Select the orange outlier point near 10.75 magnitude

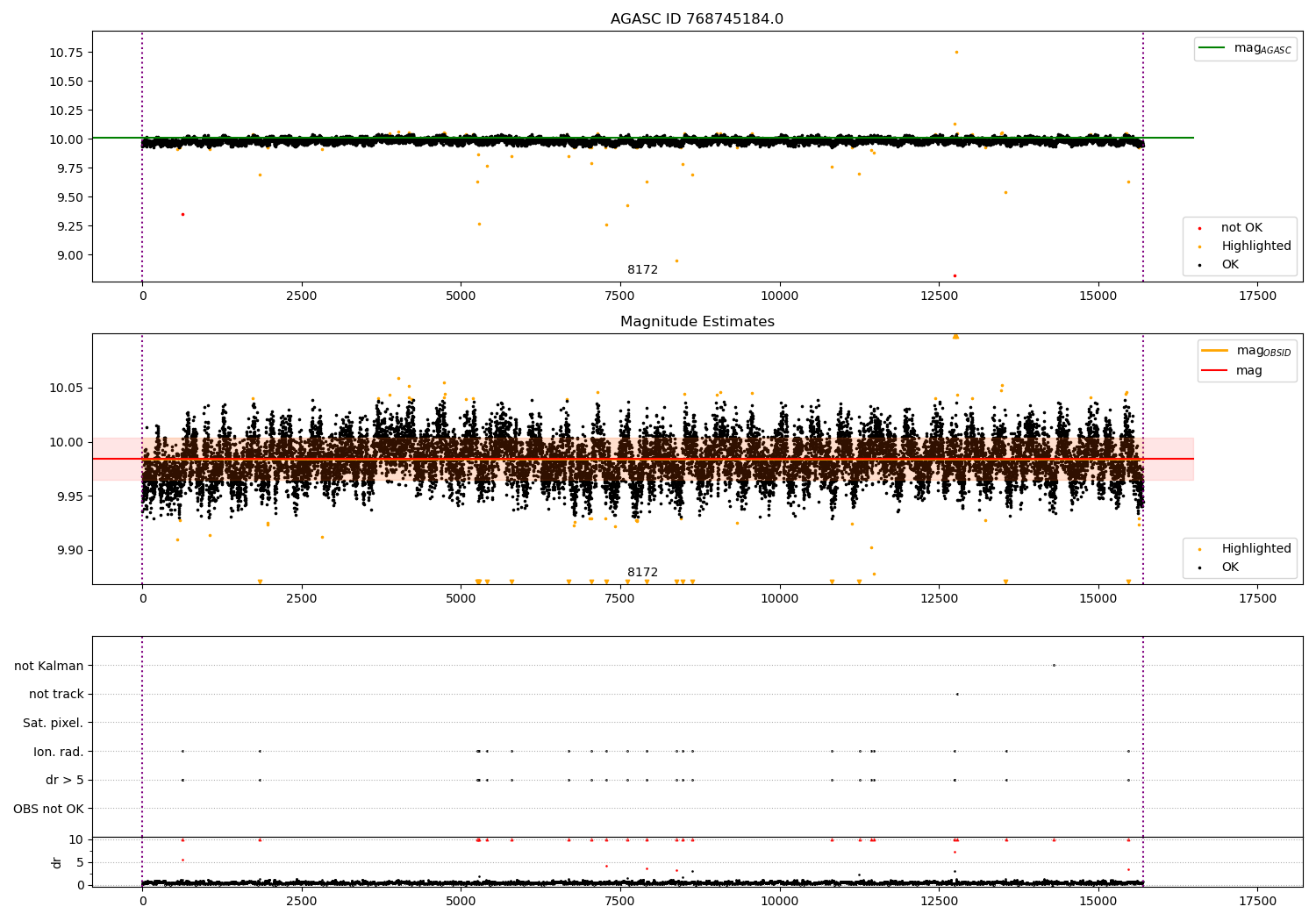pyautogui.click(x=956, y=52)
